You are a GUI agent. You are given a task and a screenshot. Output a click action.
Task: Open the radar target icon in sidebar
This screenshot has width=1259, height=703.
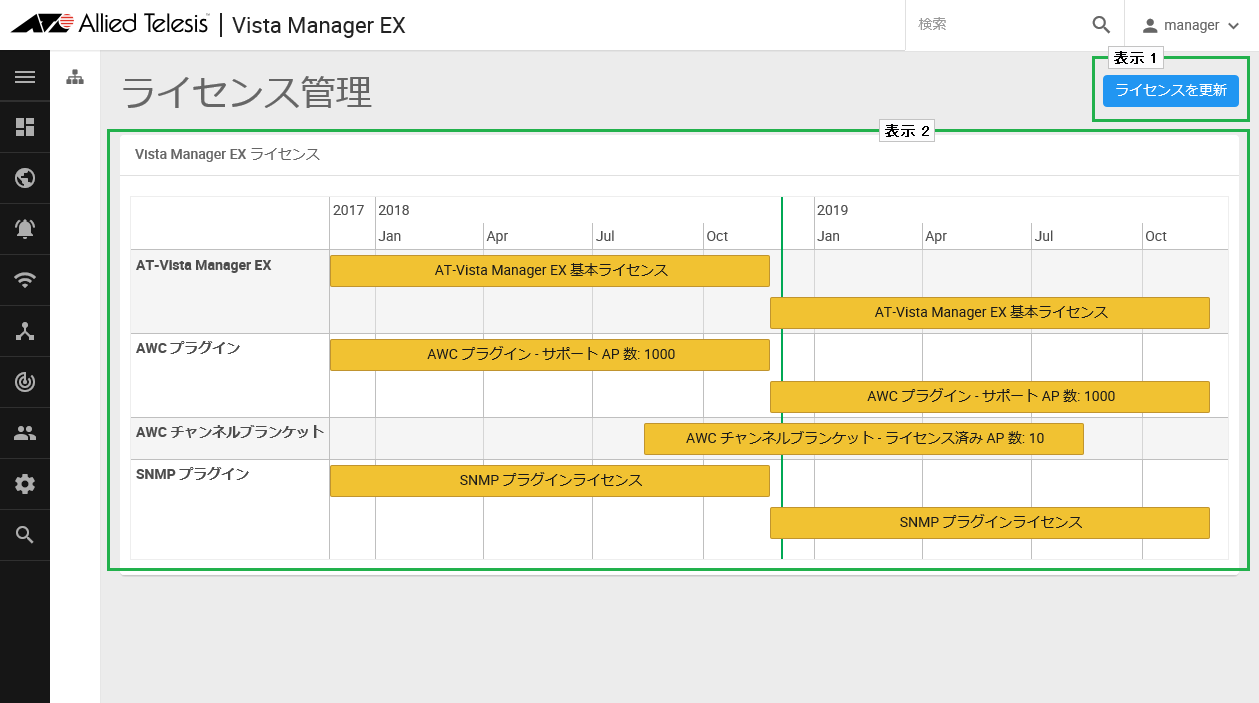click(x=25, y=382)
